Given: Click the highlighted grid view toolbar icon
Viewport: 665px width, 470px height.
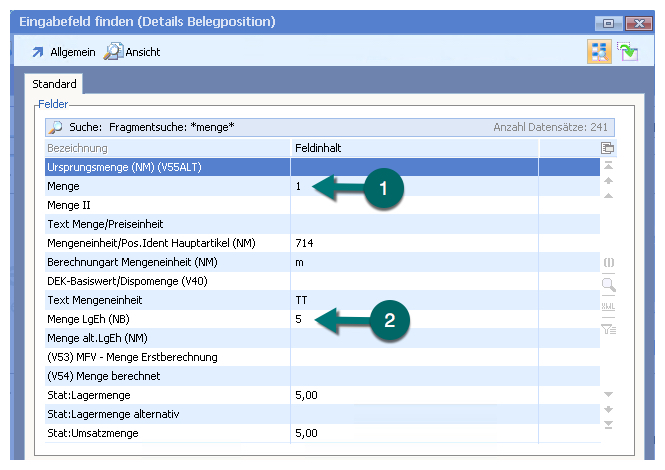Looking at the screenshot, I should click(x=599, y=52).
